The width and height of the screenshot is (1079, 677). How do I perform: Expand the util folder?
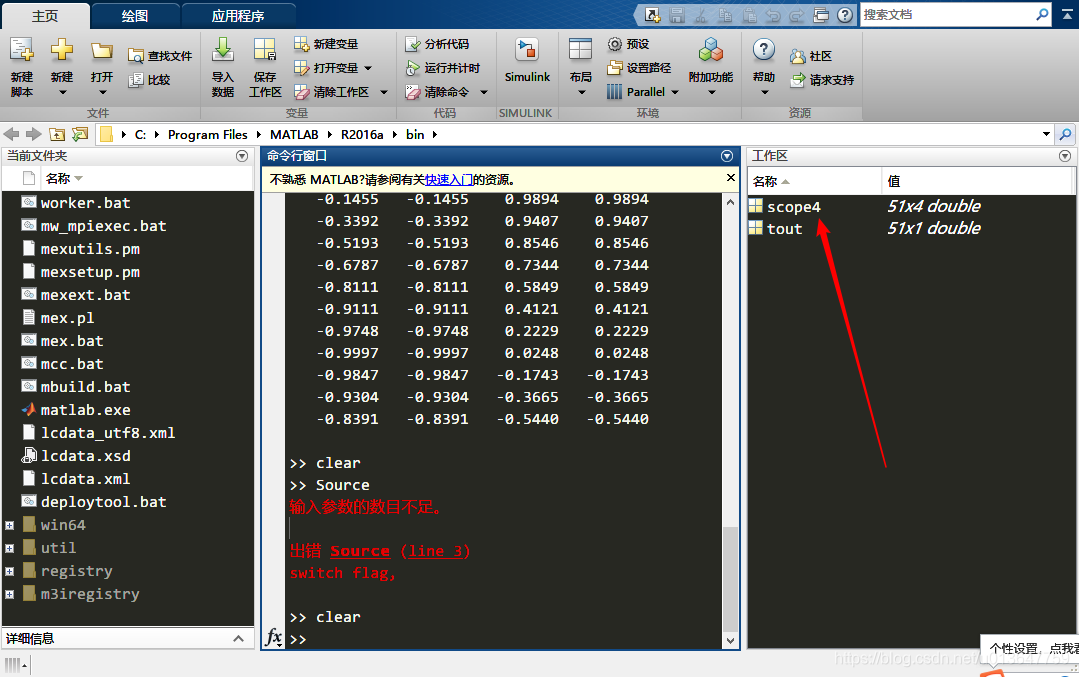point(10,548)
